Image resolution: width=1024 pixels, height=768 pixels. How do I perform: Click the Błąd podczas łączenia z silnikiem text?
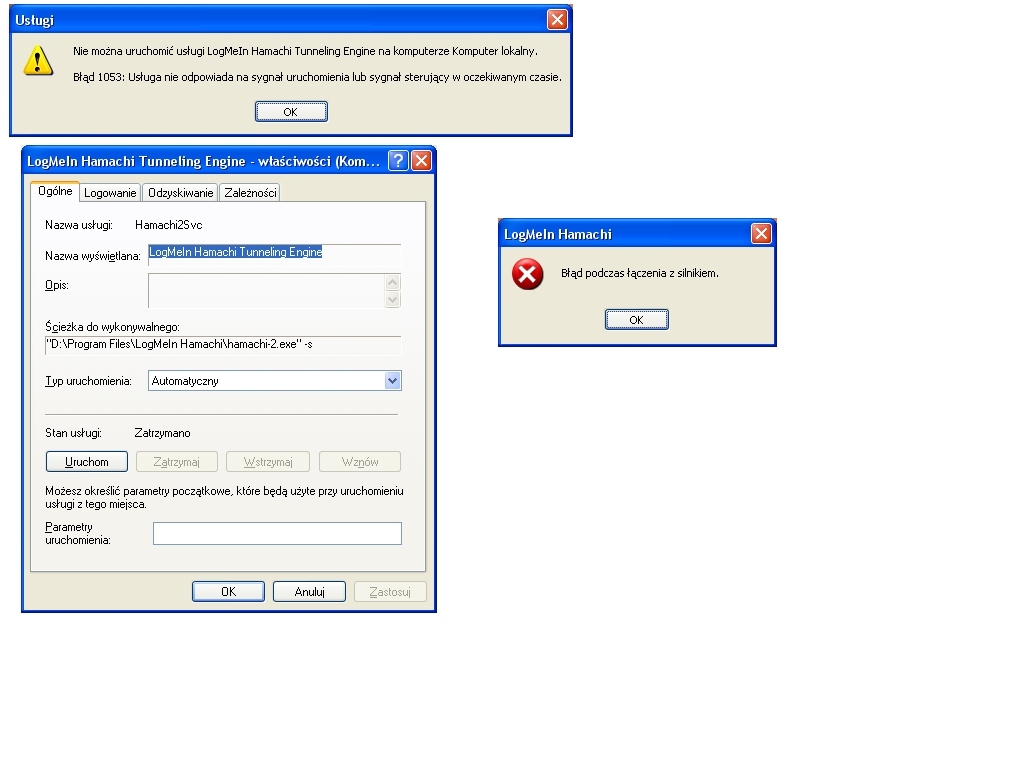(640, 273)
